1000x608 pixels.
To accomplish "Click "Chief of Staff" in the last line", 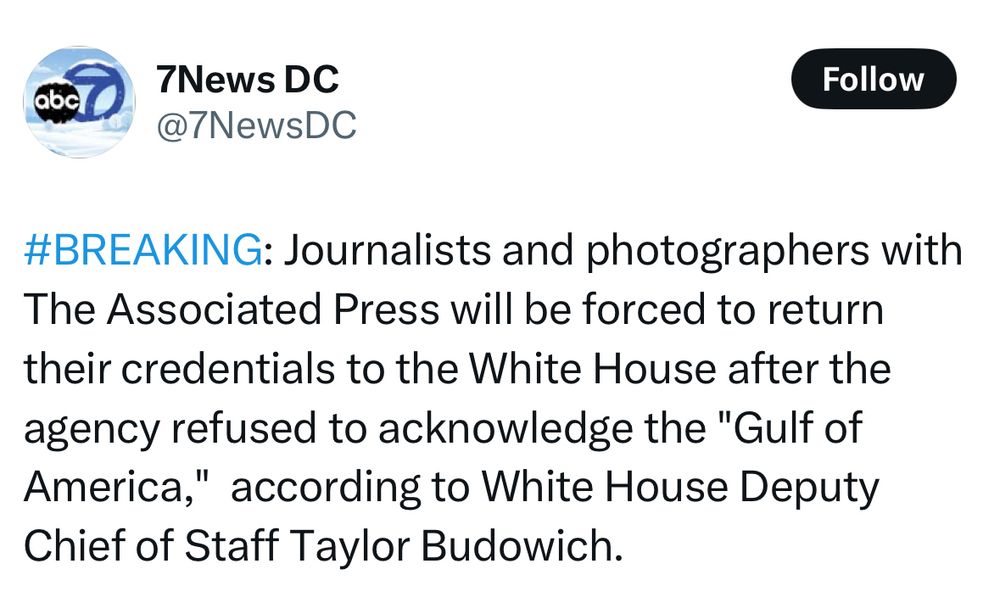I will point(151,546).
